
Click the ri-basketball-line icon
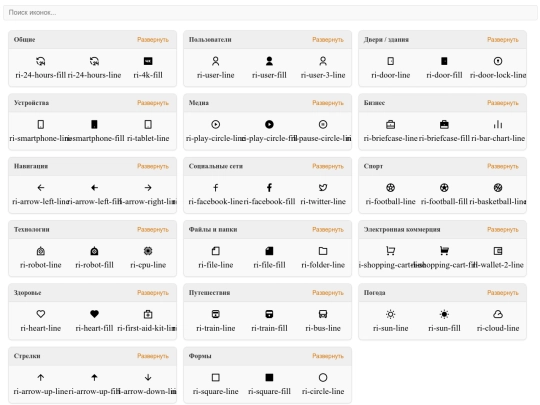tap(498, 188)
